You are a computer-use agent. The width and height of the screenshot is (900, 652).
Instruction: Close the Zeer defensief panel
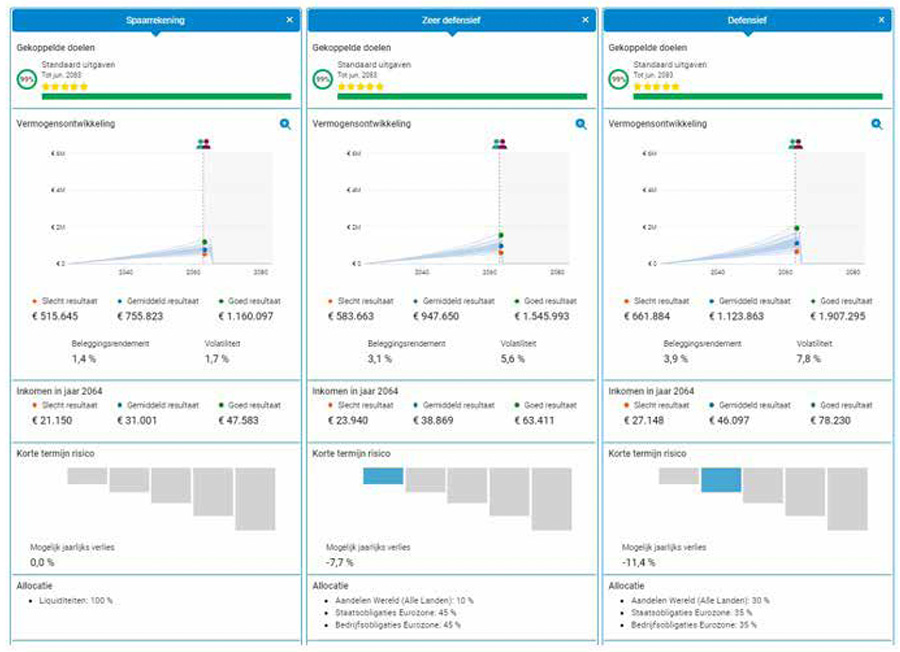585,20
